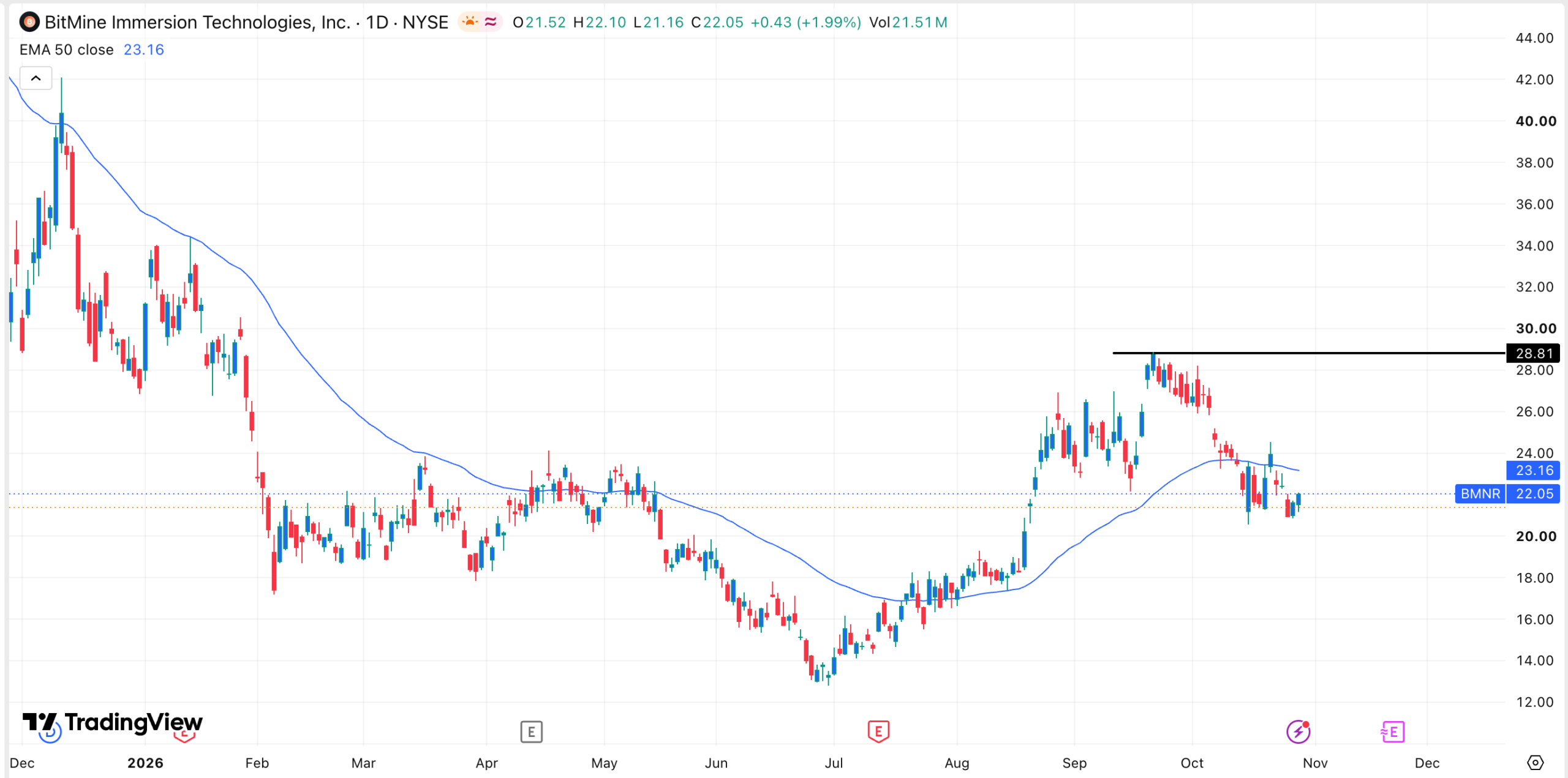Click the purple lightning latest-news marker
The width and height of the screenshot is (1568, 778).
tap(1298, 731)
